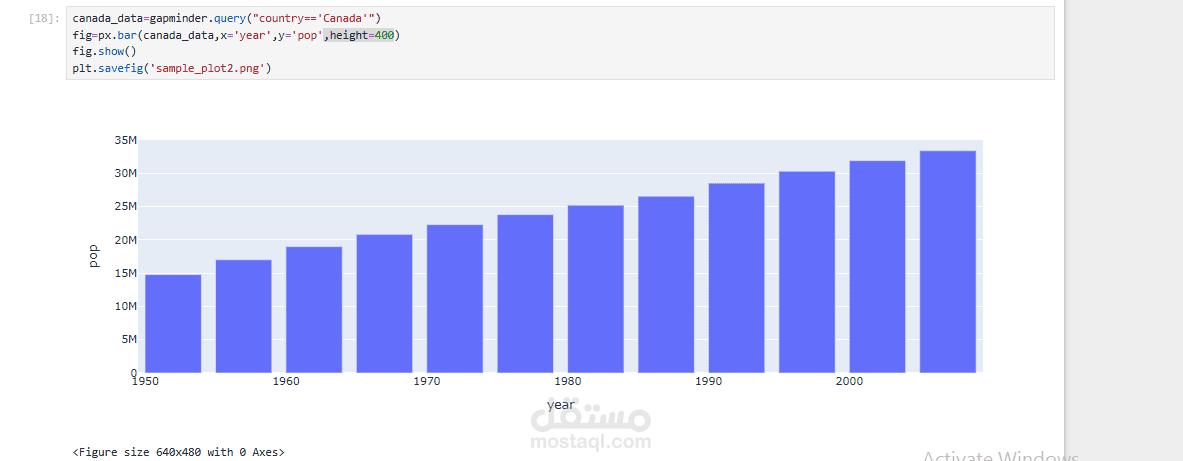Click the shortest bar in the chart
Screen dimensions: 1183x461
click(173, 324)
